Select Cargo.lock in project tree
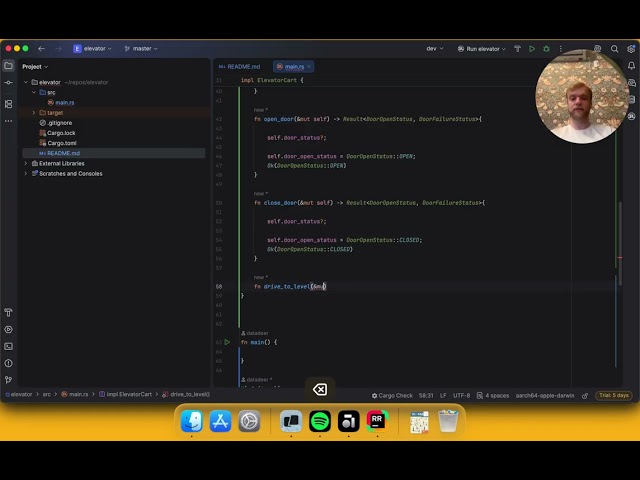This screenshot has height=480, width=640. coord(61,133)
